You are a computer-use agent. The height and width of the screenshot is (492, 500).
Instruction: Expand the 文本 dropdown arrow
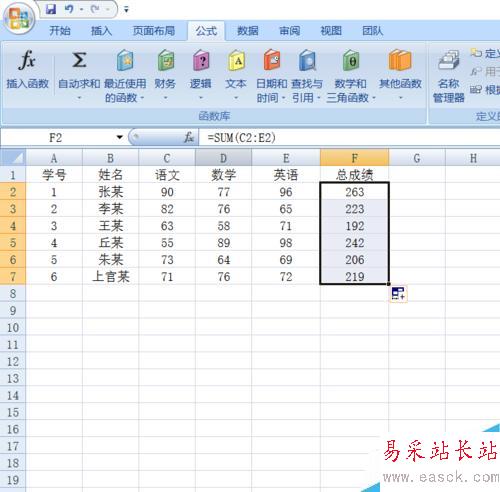tap(236, 98)
